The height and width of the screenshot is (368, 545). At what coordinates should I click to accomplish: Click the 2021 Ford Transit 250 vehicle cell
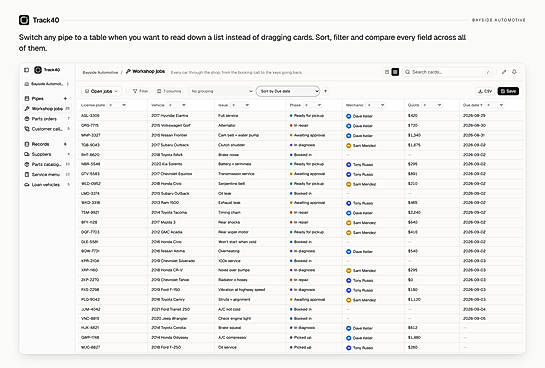tap(171, 309)
